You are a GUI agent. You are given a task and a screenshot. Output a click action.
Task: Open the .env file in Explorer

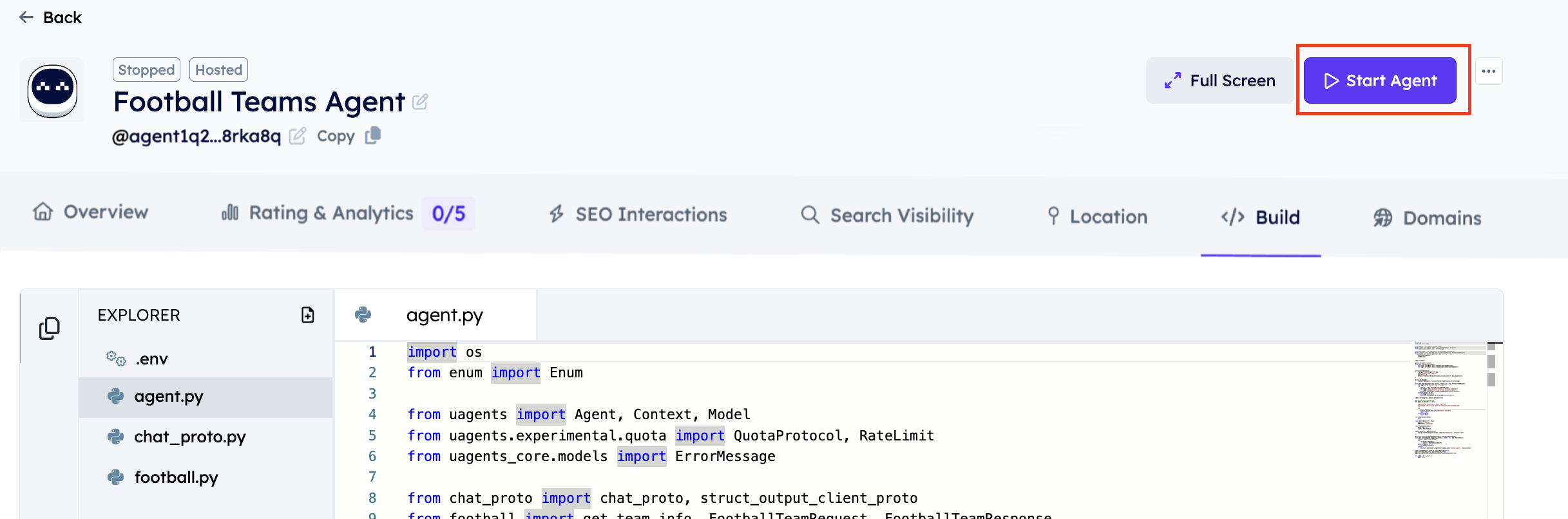(151, 359)
